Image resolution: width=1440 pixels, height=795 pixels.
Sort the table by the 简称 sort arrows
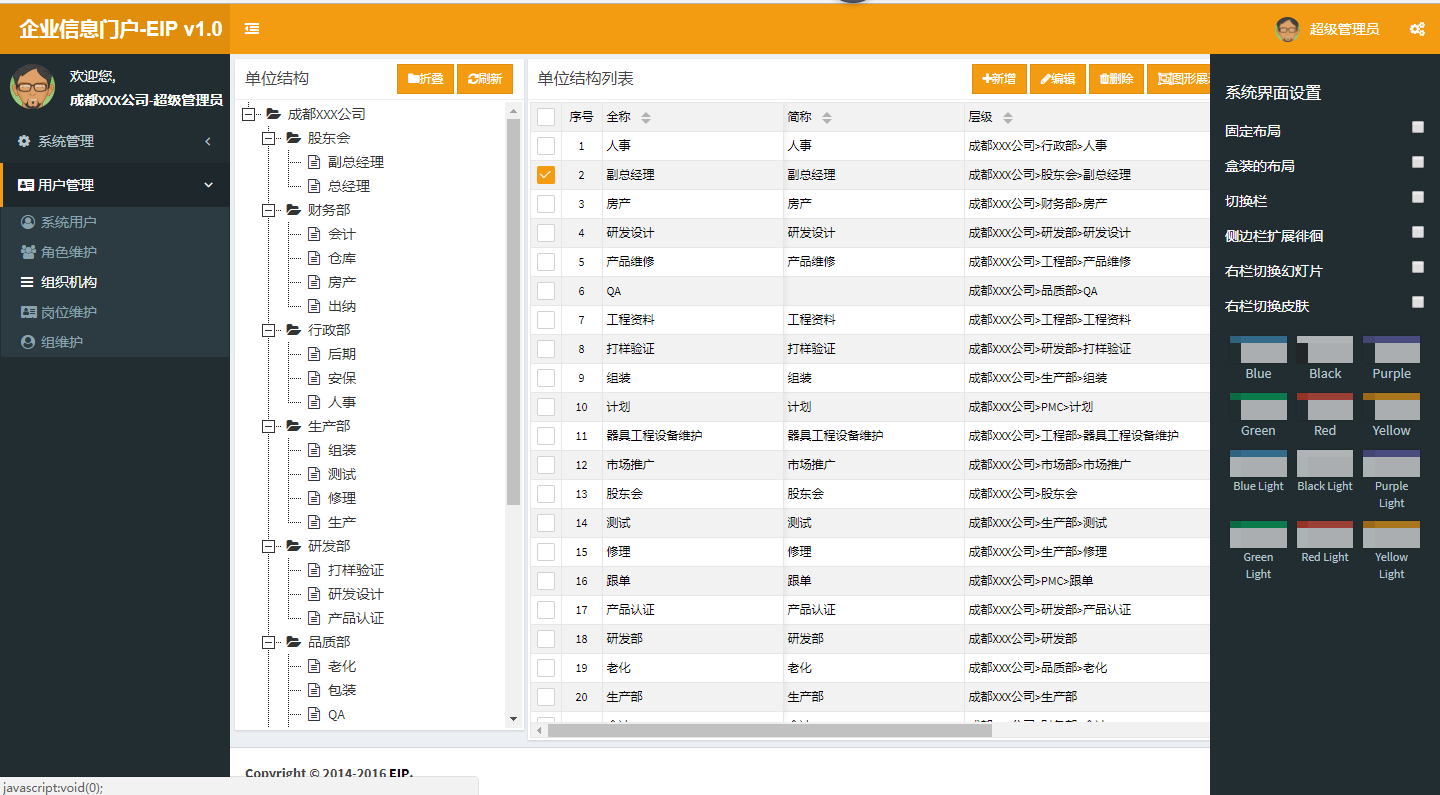[827, 118]
